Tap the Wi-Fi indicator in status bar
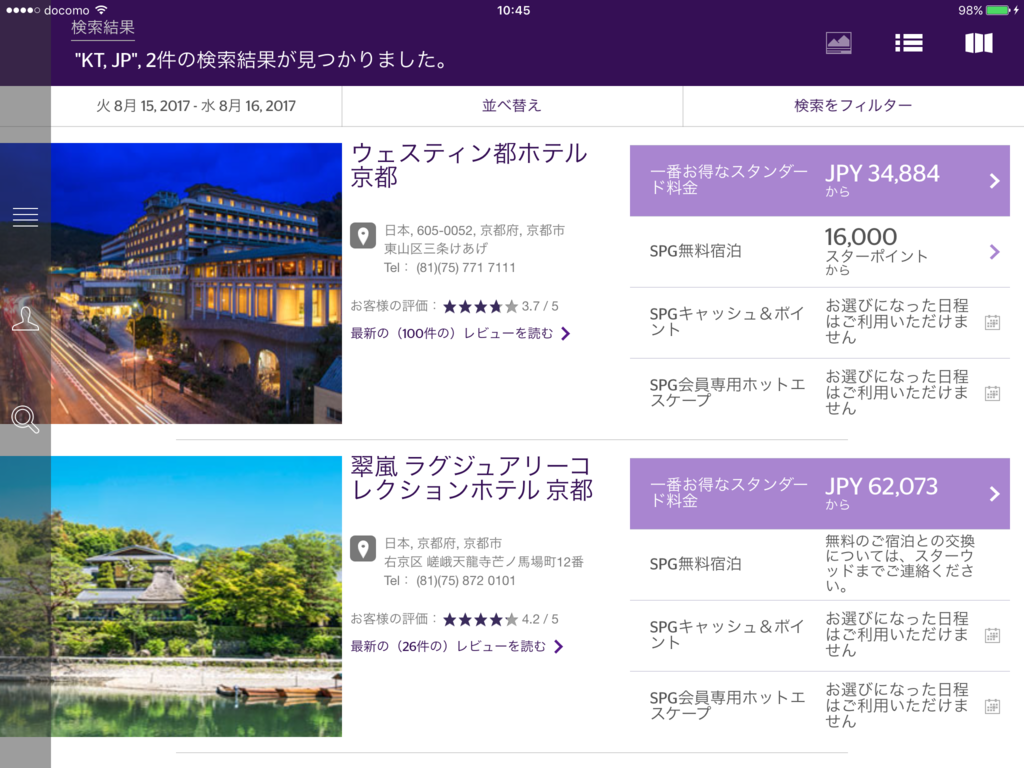 101,10
